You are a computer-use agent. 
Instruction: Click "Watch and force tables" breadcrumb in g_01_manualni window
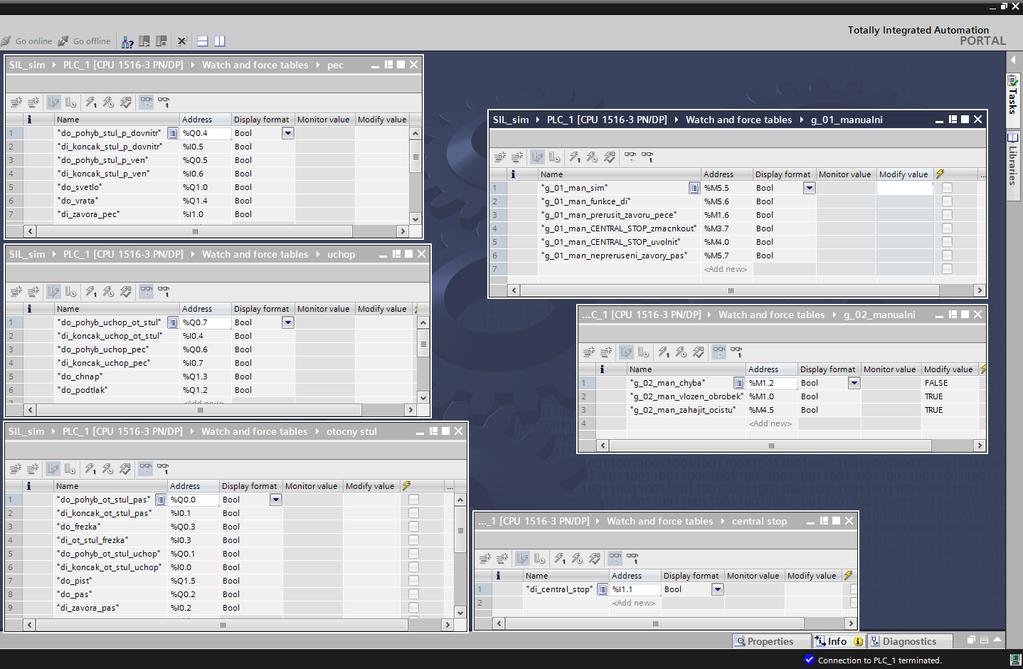(739, 120)
